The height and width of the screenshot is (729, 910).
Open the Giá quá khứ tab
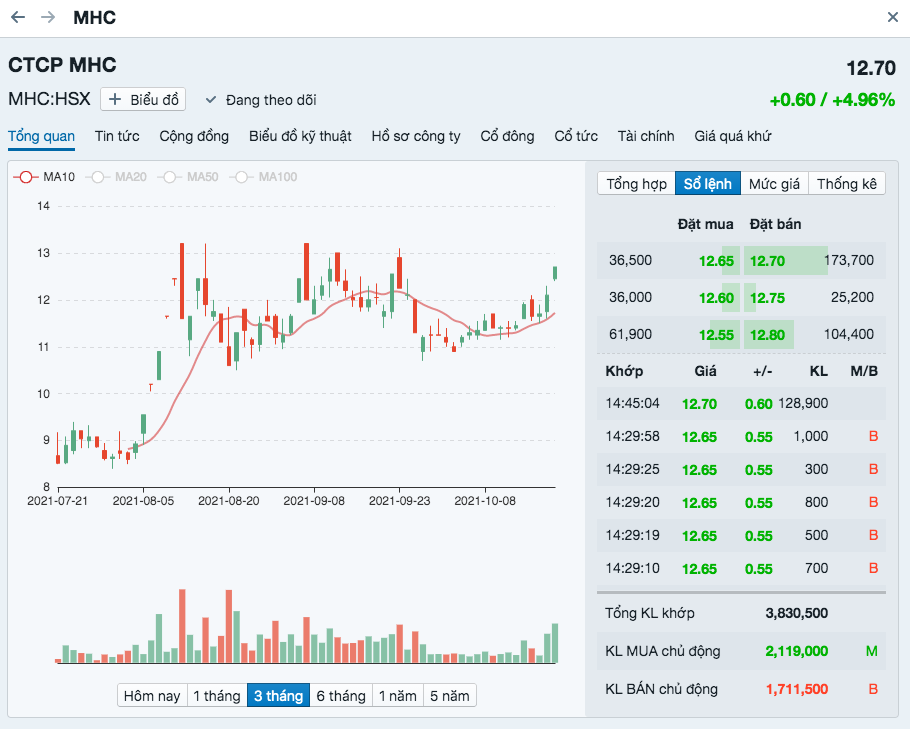pyautogui.click(x=732, y=136)
